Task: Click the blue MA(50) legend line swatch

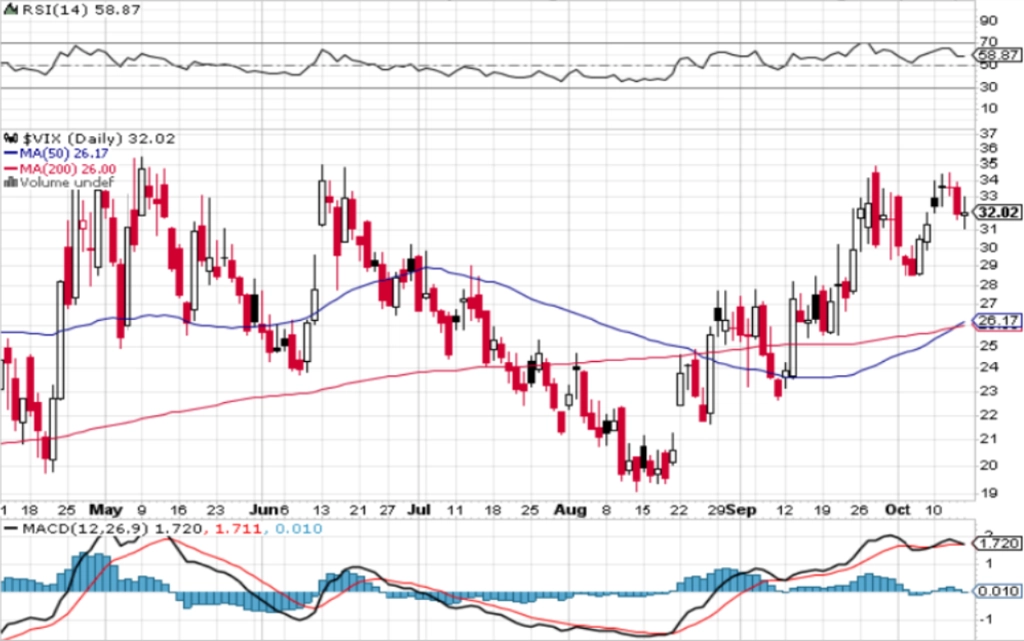Action: tap(10, 153)
